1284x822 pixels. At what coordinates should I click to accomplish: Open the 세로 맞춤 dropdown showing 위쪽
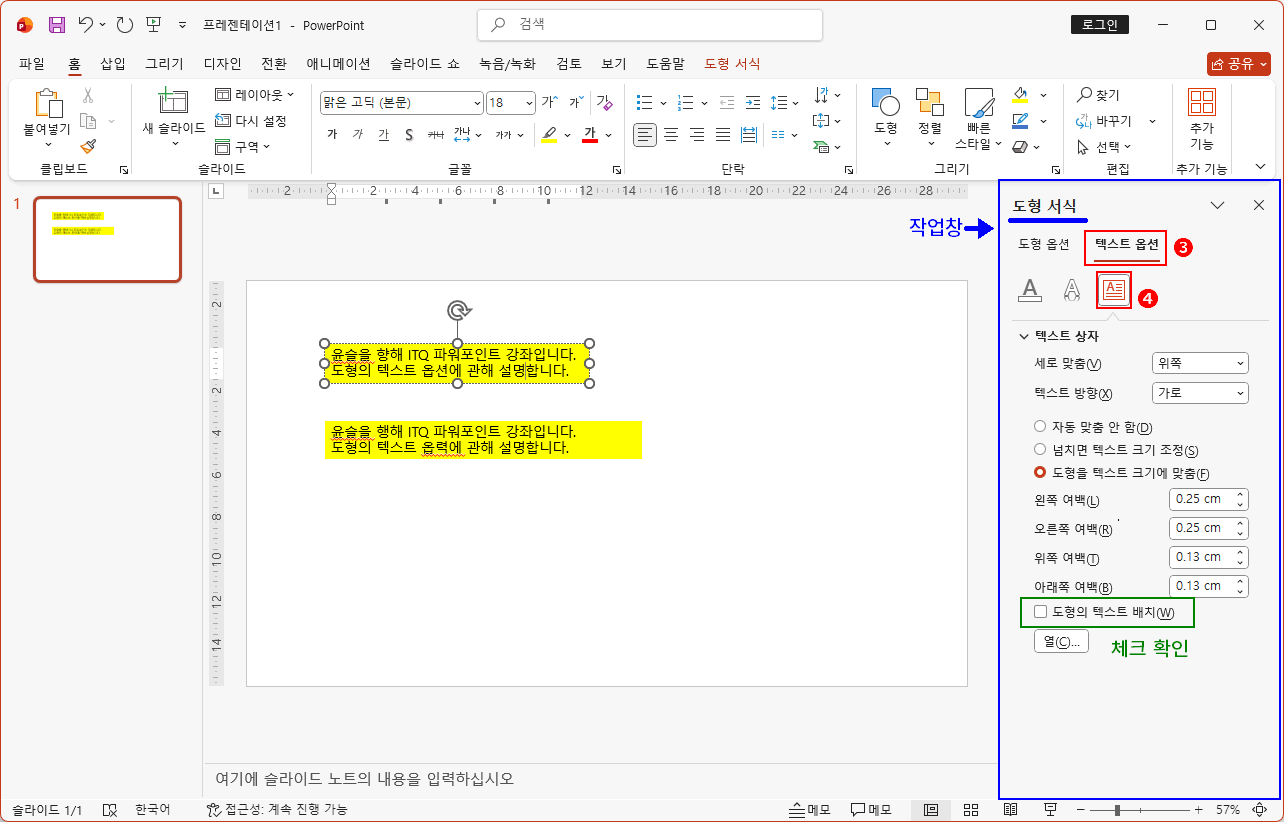(1200, 363)
